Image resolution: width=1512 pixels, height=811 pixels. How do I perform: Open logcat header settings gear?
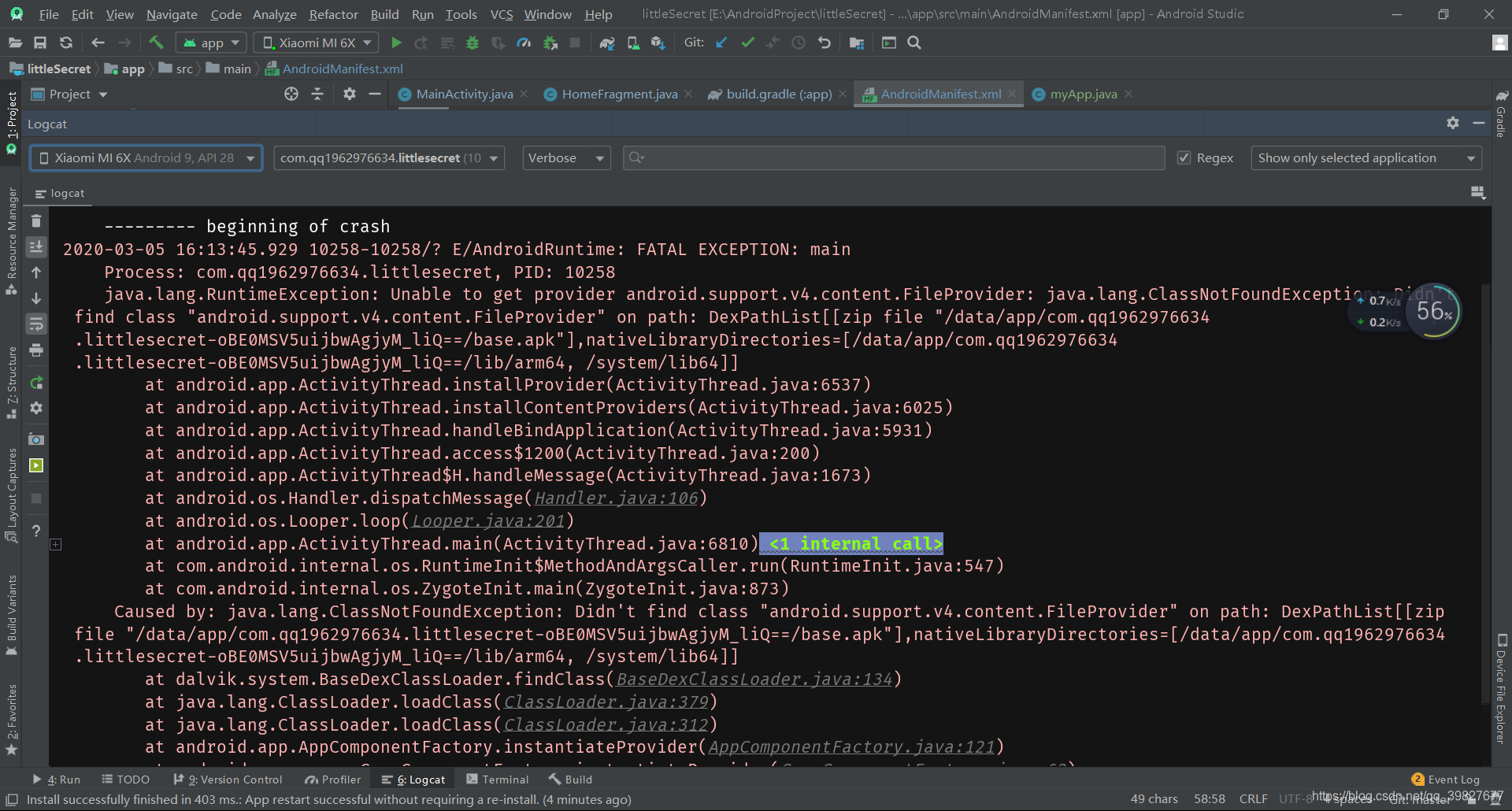(1452, 123)
